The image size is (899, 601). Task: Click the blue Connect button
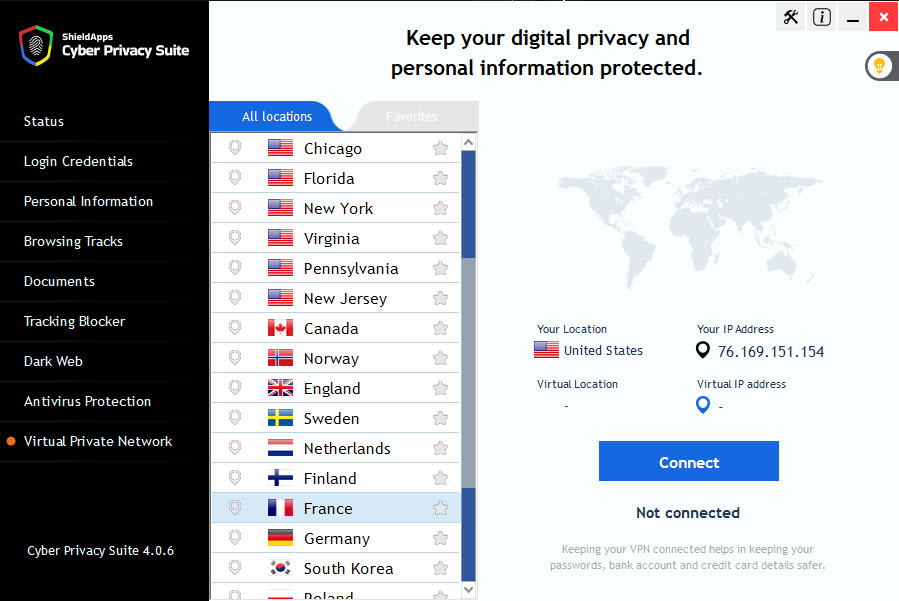689,461
